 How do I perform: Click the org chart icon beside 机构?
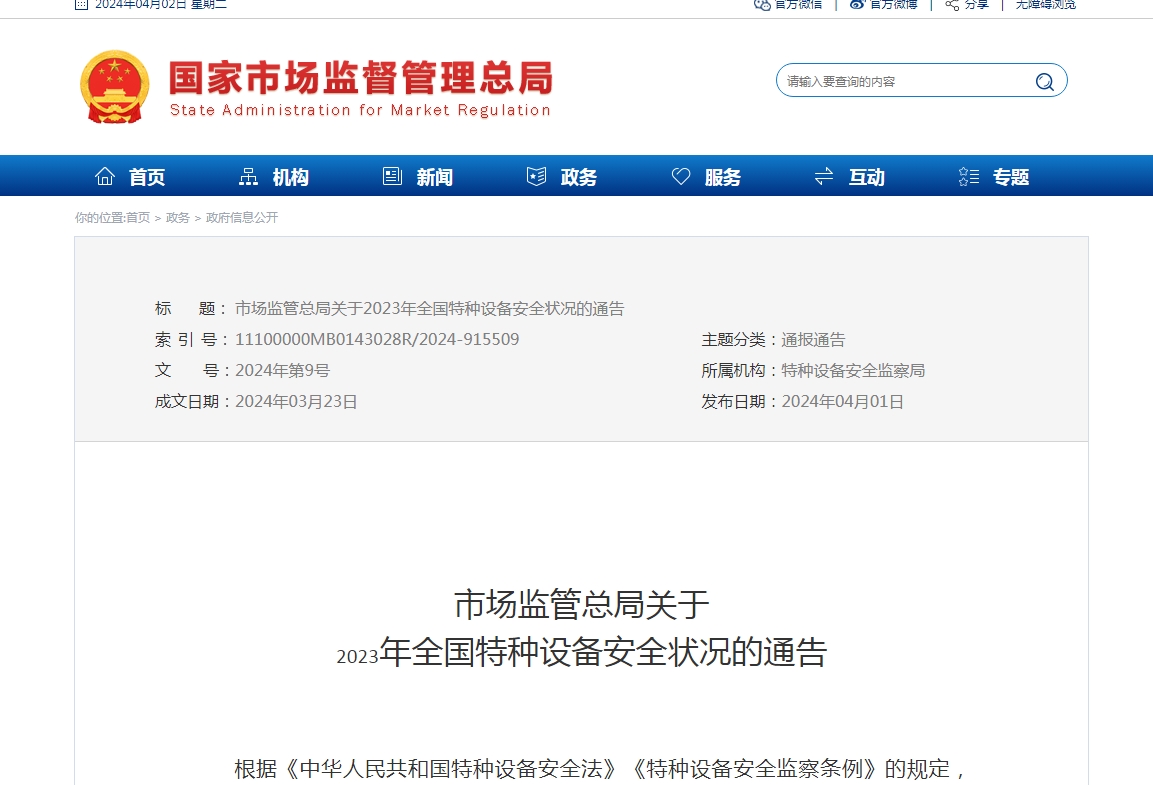coord(249,177)
